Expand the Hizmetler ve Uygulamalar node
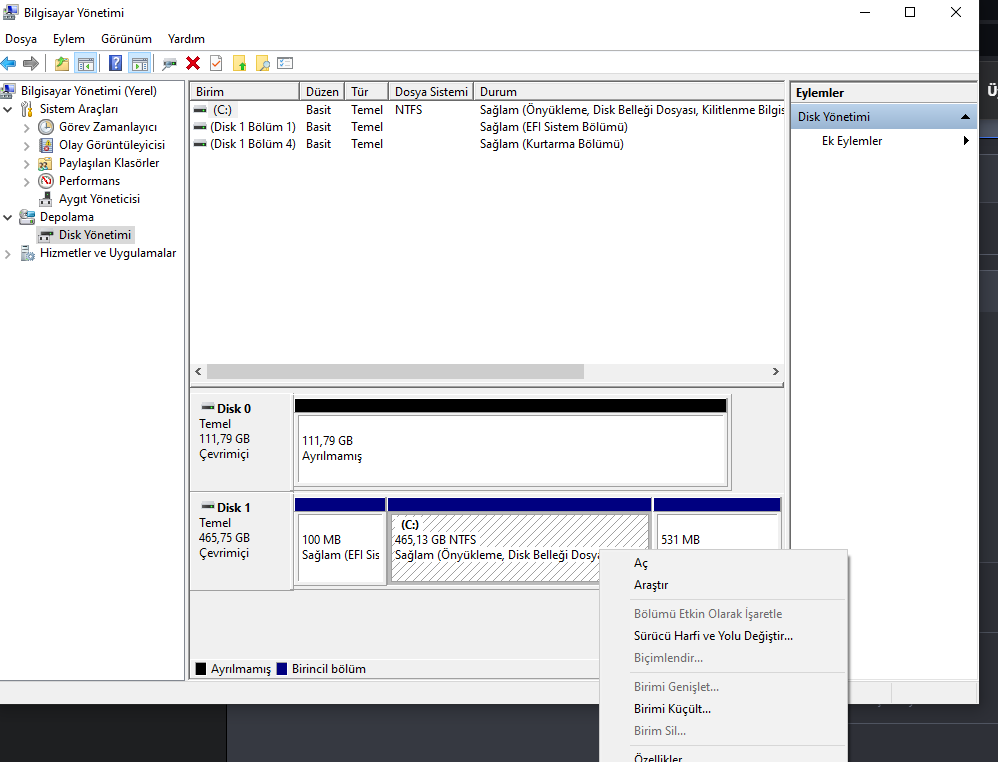Screen dimensions: 998x762 click(8, 253)
